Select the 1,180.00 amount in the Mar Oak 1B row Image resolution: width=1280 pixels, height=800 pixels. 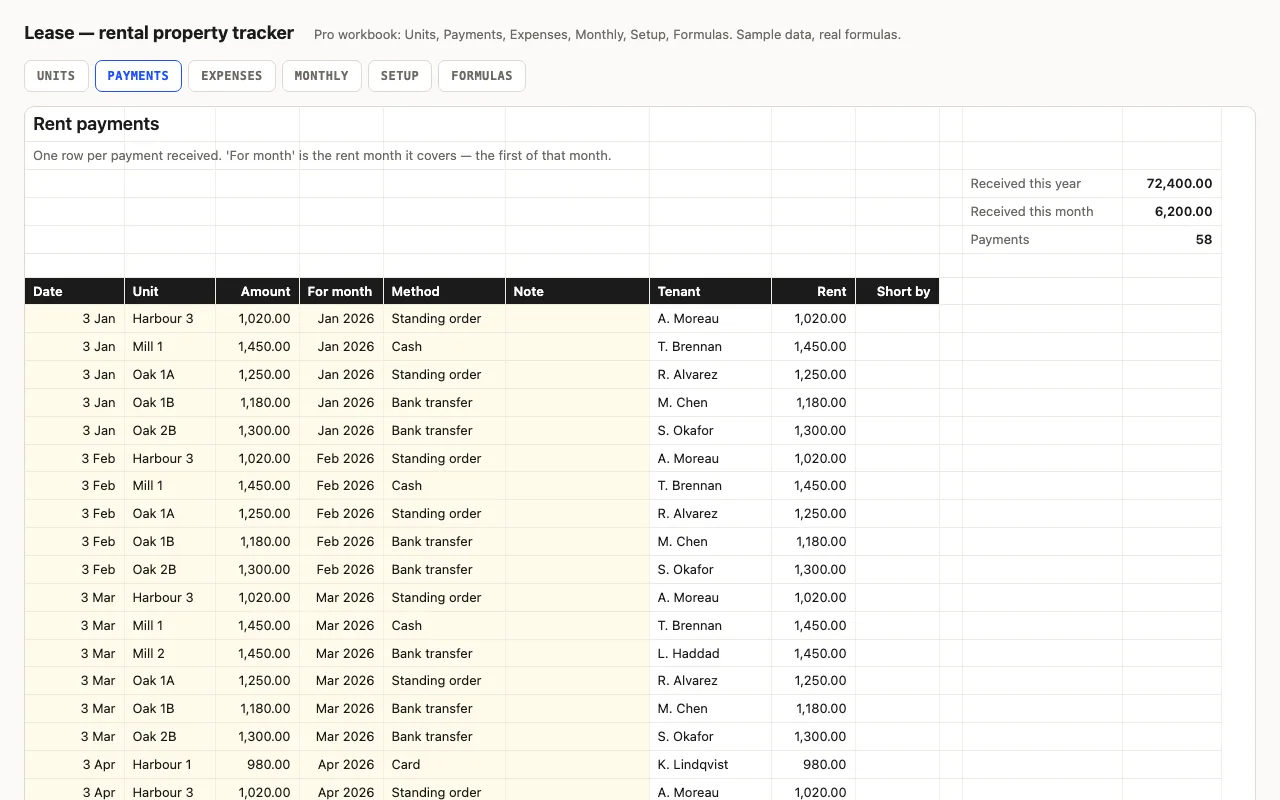click(x=258, y=708)
